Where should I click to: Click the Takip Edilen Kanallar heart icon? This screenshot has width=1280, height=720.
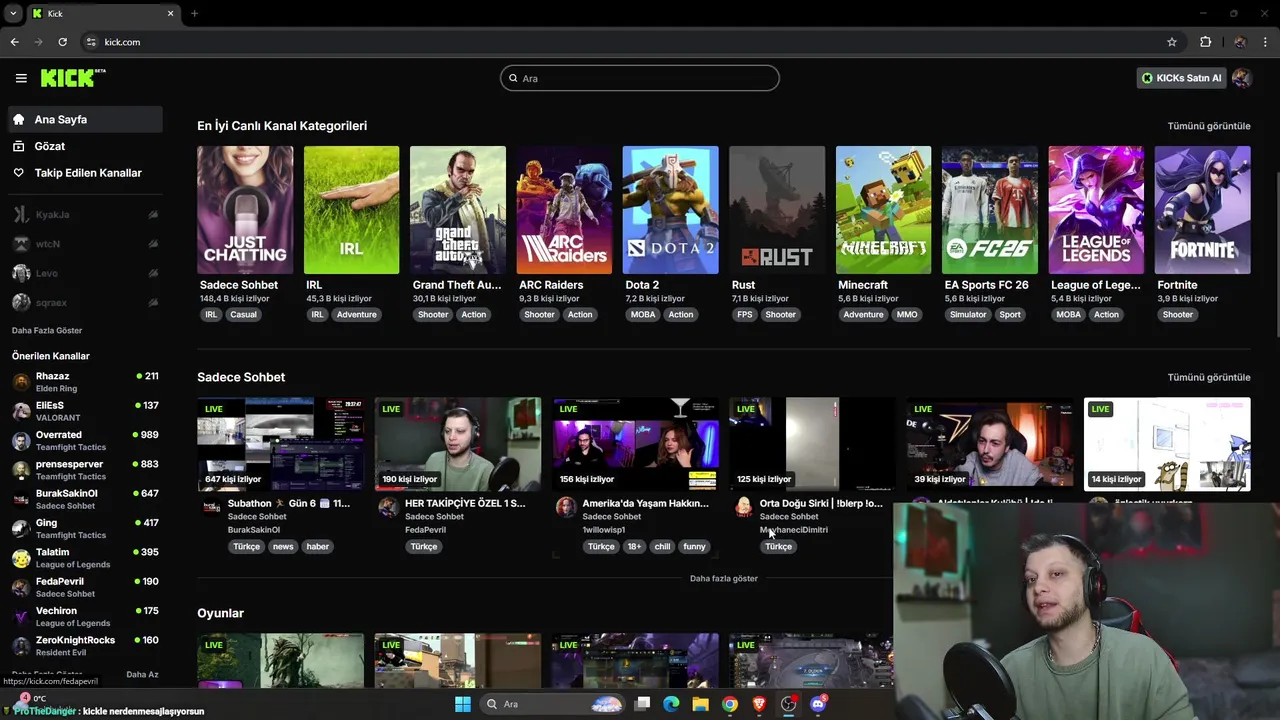[x=18, y=173]
